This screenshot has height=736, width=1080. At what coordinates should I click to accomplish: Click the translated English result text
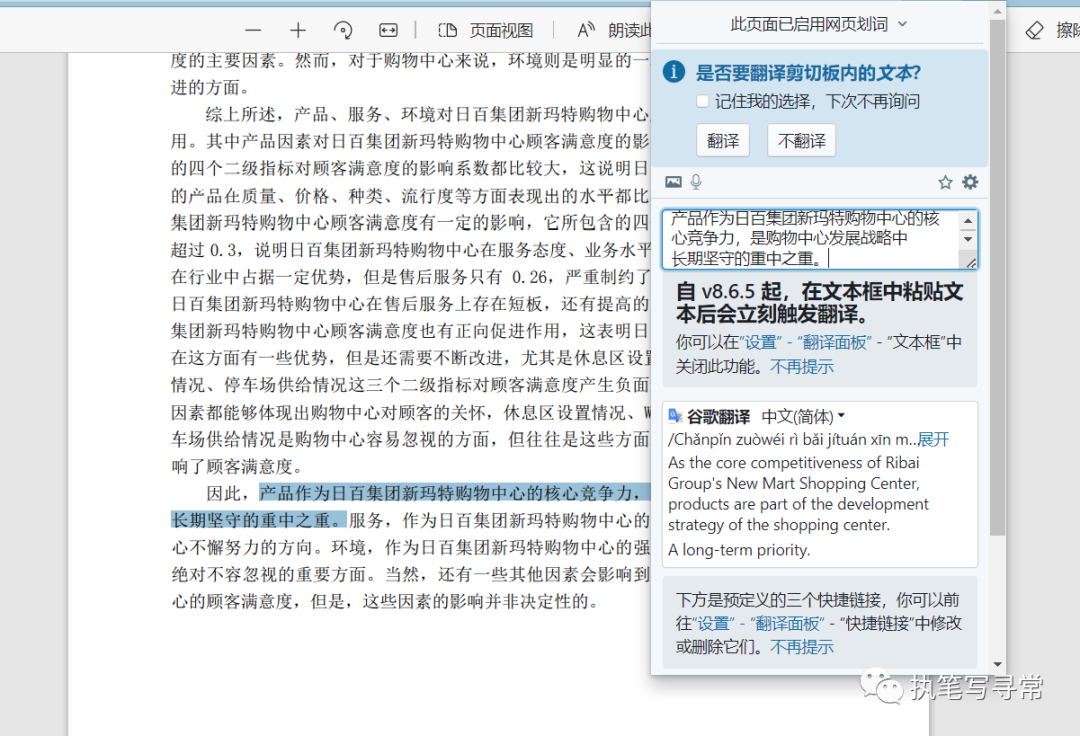pos(798,506)
